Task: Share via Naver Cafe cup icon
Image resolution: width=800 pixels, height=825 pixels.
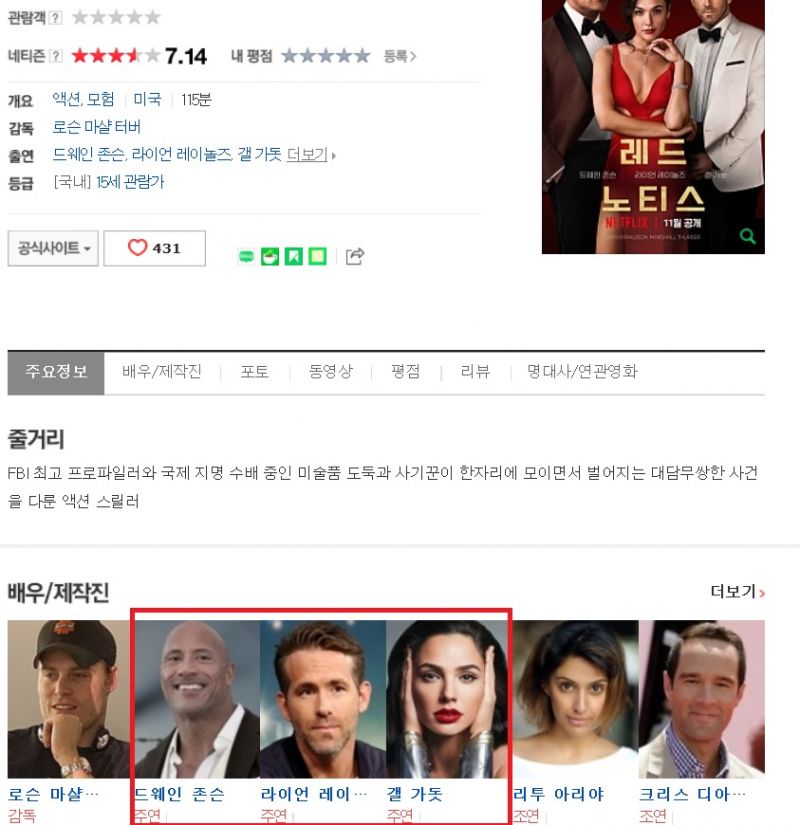Action: (x=270, y=256)
